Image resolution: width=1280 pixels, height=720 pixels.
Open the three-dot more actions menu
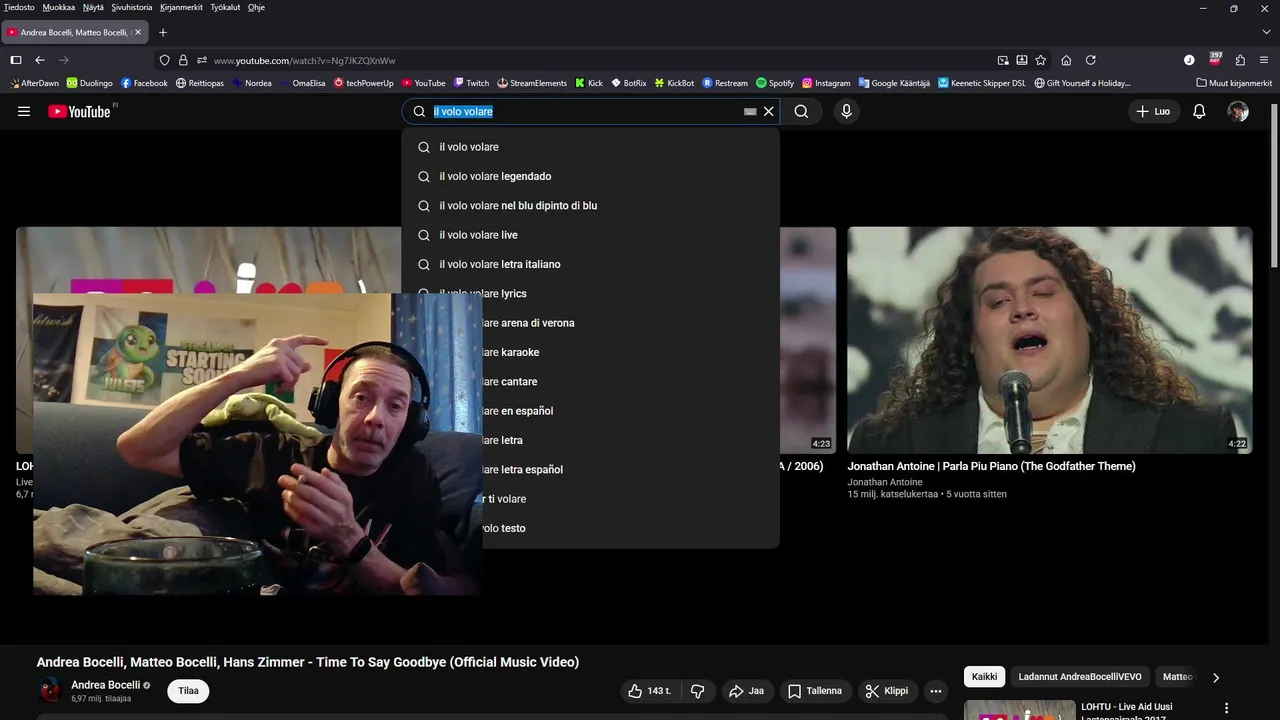tap(936, 691)
